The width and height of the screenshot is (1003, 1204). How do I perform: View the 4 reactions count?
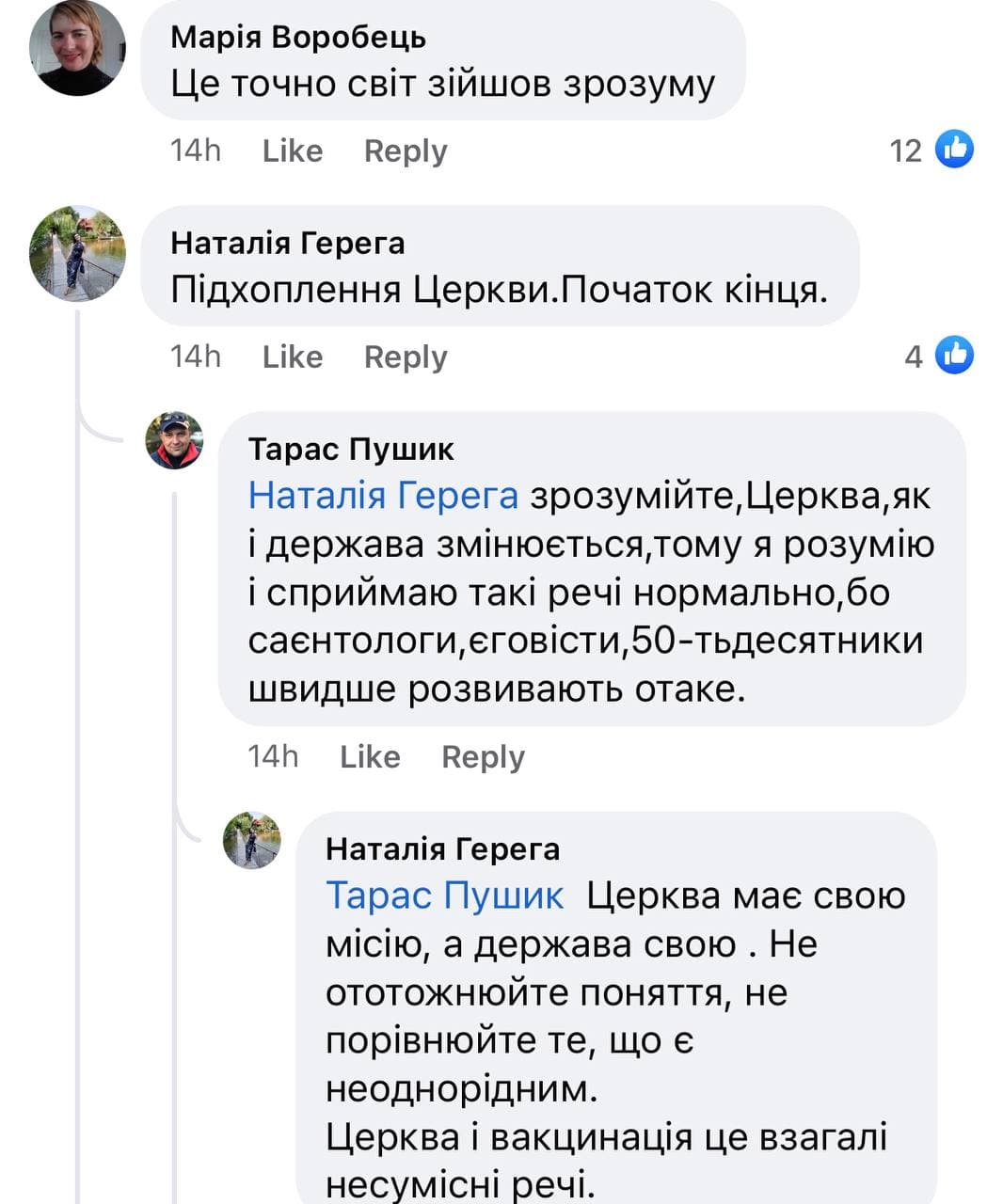click(x=913, y=356)
